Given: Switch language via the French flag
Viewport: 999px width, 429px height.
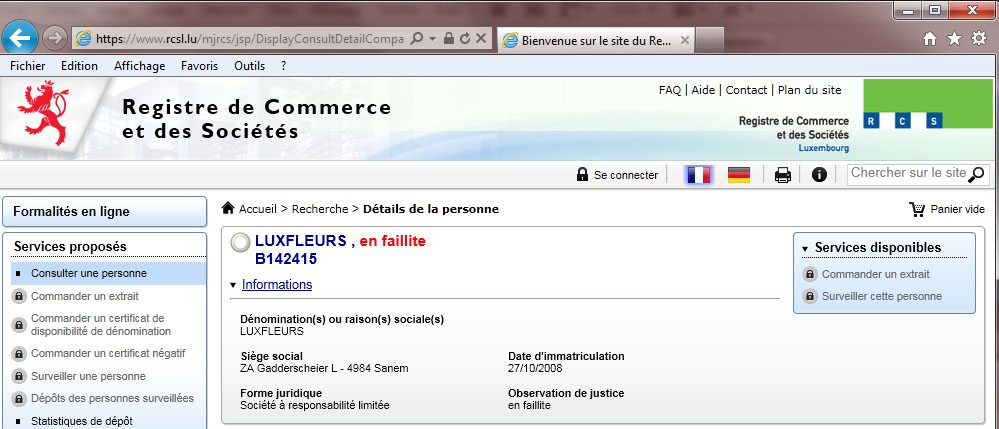Looking at the screenshot, I should [x=698, y=175].
